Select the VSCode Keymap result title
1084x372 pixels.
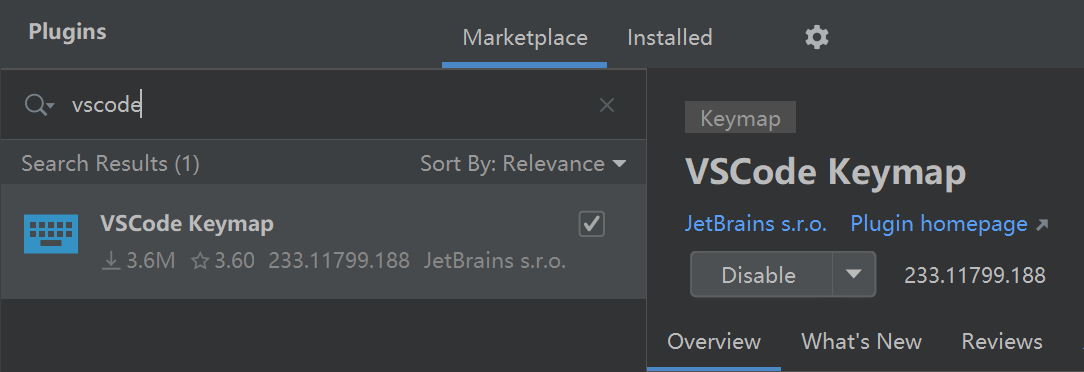pyautogui.click(x=187, y=224)
